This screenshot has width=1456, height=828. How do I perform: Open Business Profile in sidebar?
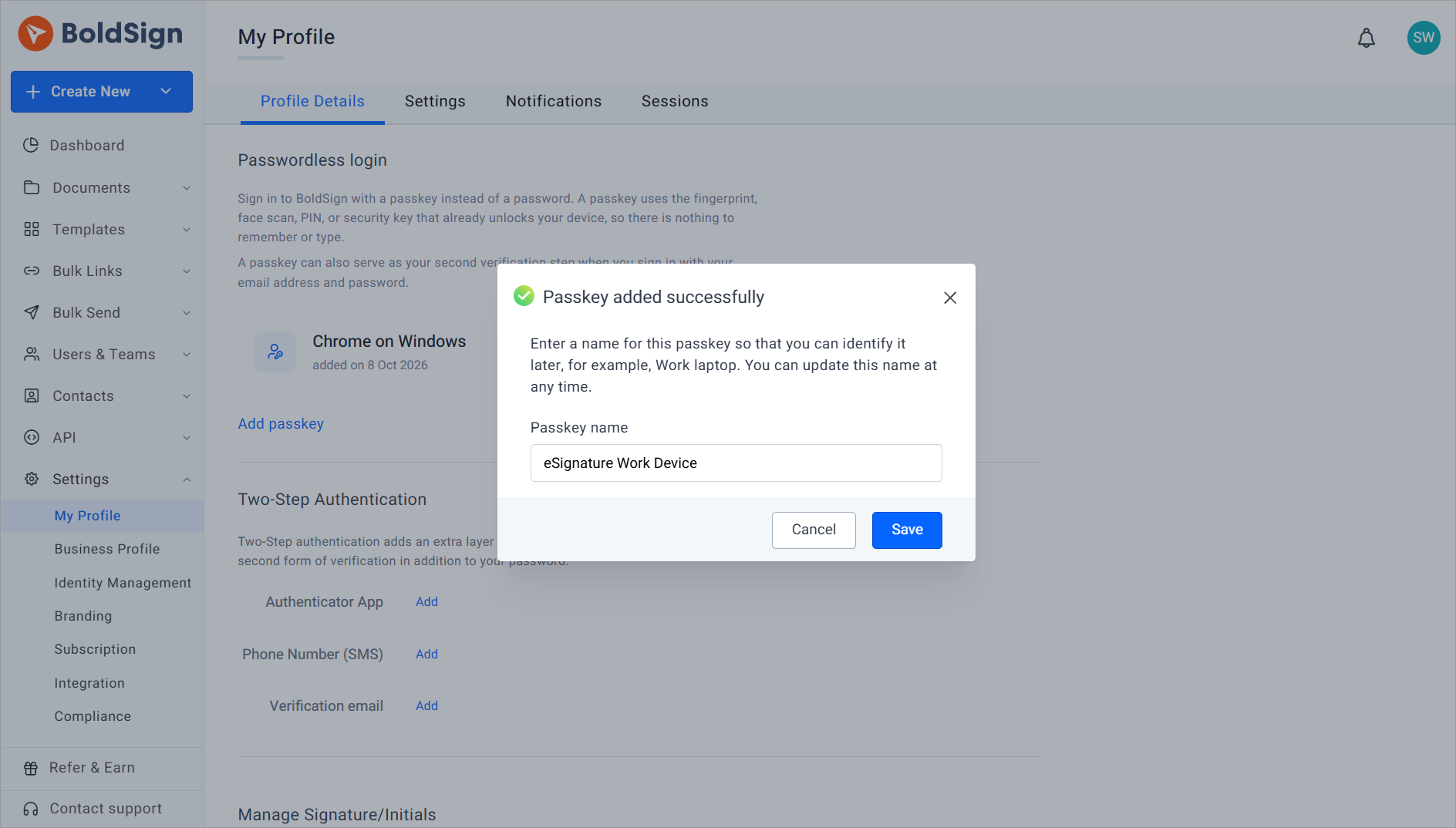click(x=107, y=549)
